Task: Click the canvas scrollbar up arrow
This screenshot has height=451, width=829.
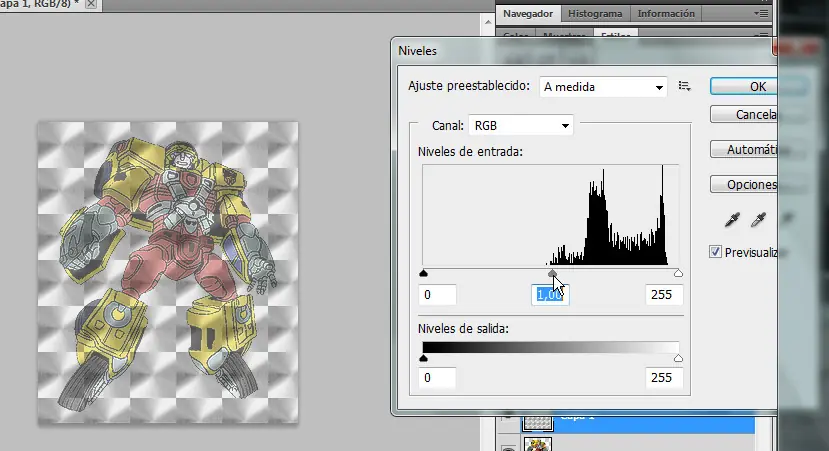Action: (x=487, y=22)
